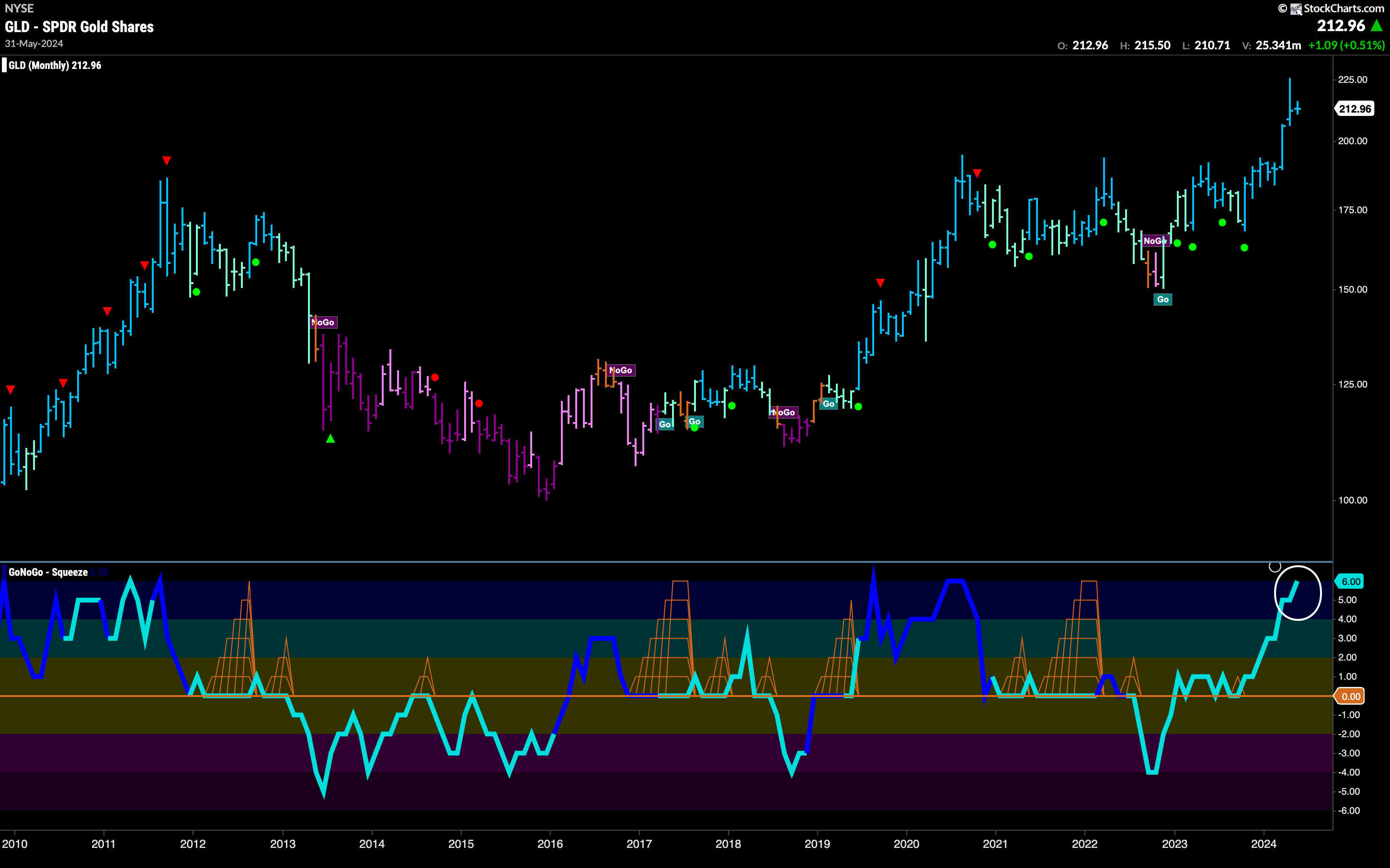Click the 200.00 price axis label
Viewport: 1390px width, 868px height.
1353,141
